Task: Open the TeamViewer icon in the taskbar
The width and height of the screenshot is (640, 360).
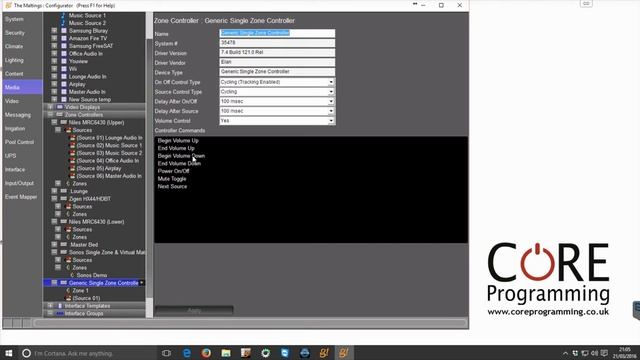Action: coord(284,353)
